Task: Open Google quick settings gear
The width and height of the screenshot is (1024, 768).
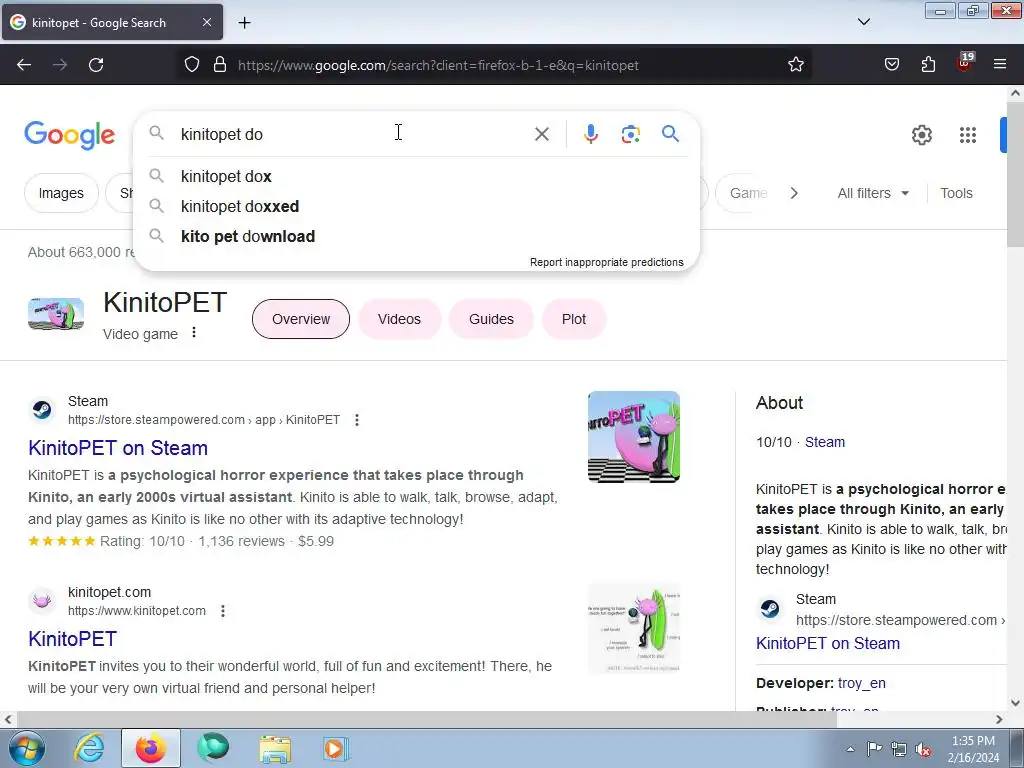Action: click(x=921, y=135)
